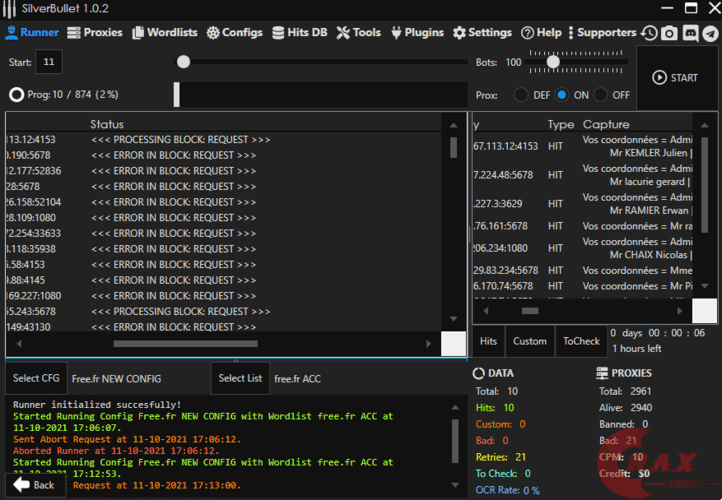The width and height of the screenshot is (722, 500).
Task: Open the Plugins tab
Action: pyautogui.click(x=417, y=32)
